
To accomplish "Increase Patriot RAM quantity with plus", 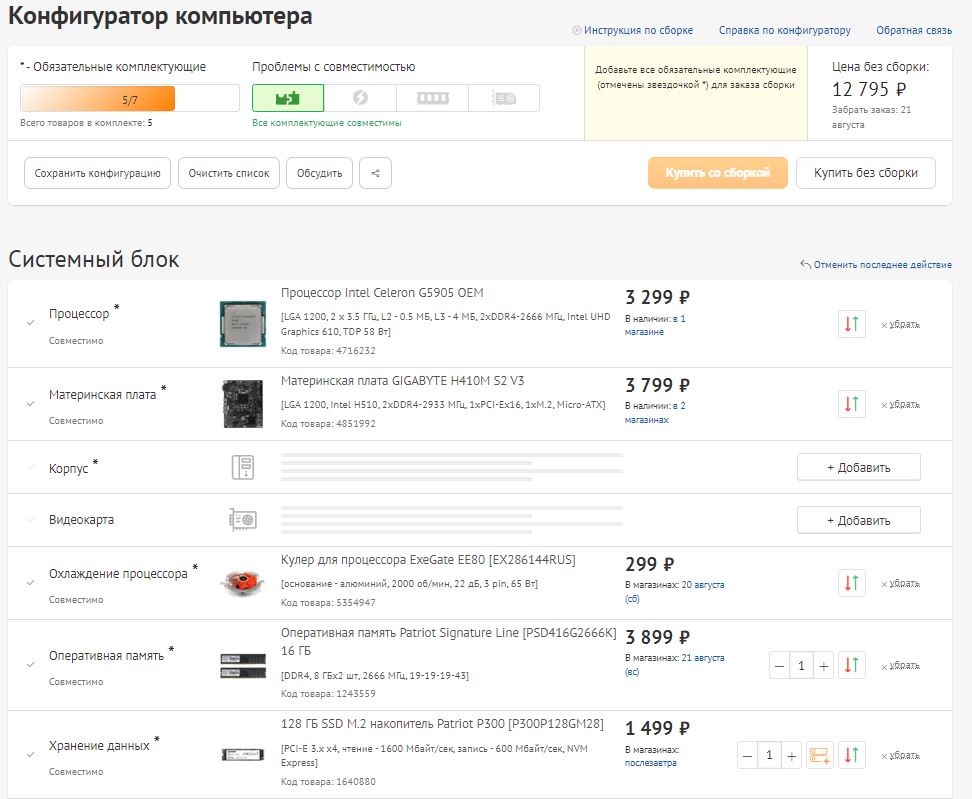I will pos(824,664).
